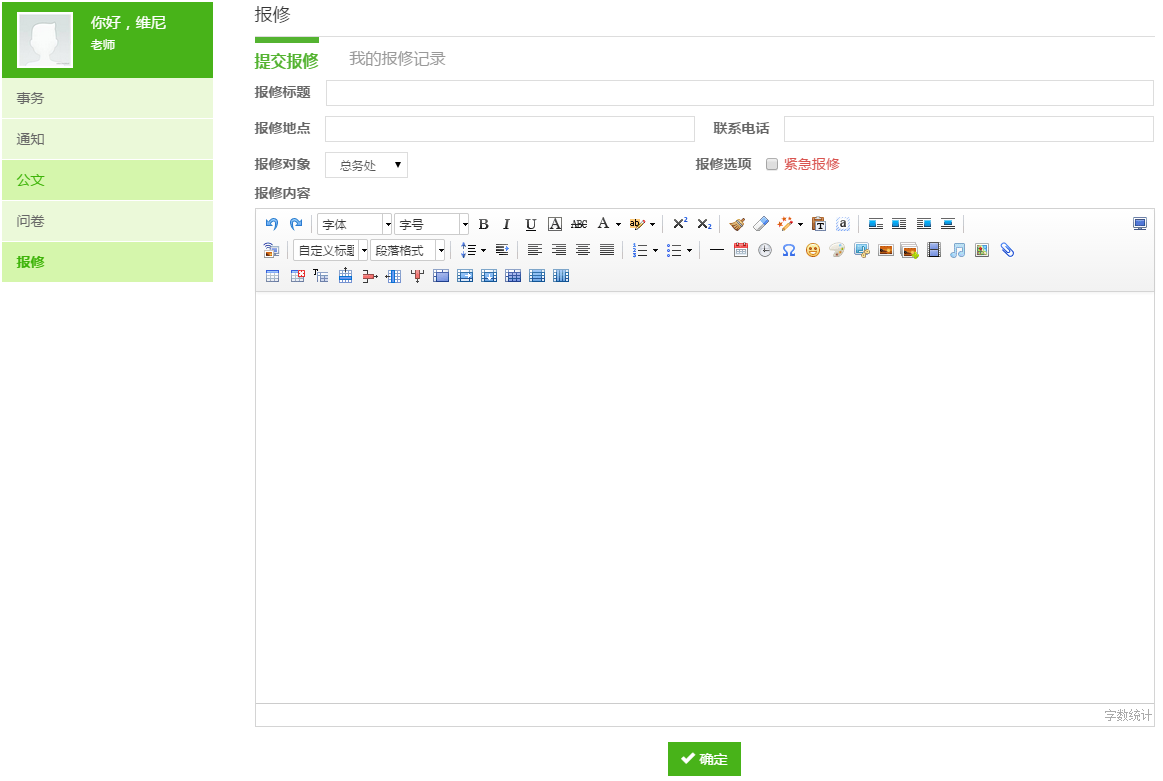Image resolution: width=1163 pixels, height=781 pixels.
Task: Open the 字体 font dropdown
Action: (354, 224)
